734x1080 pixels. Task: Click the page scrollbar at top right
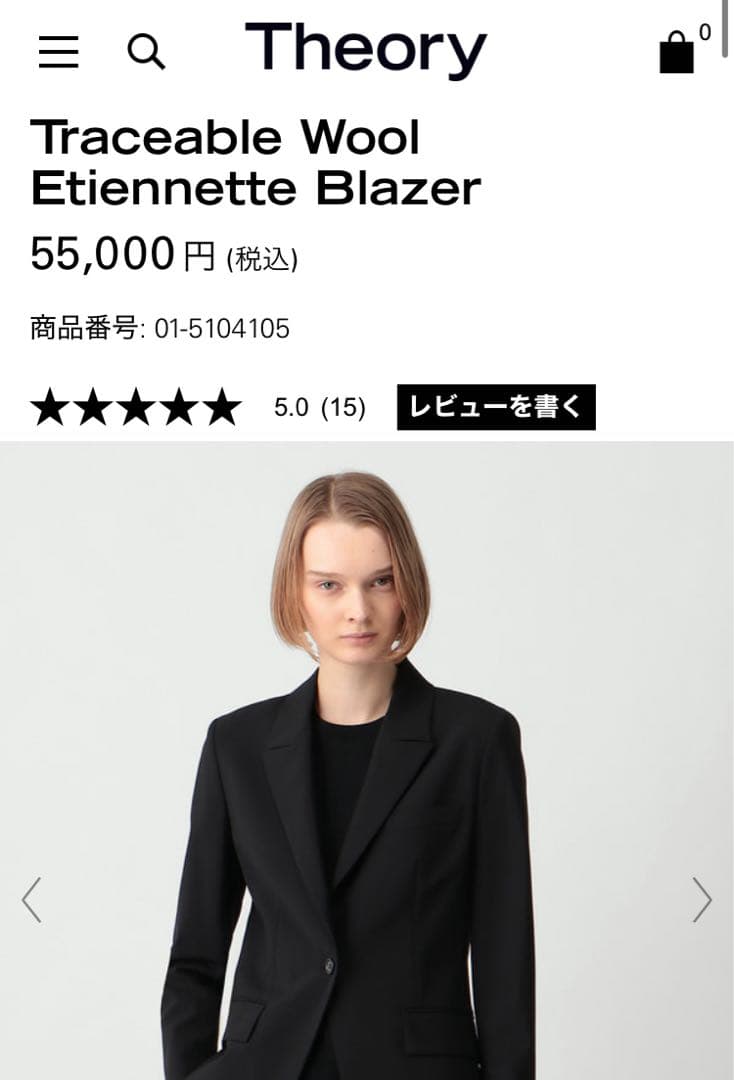(x=726, y=29)
